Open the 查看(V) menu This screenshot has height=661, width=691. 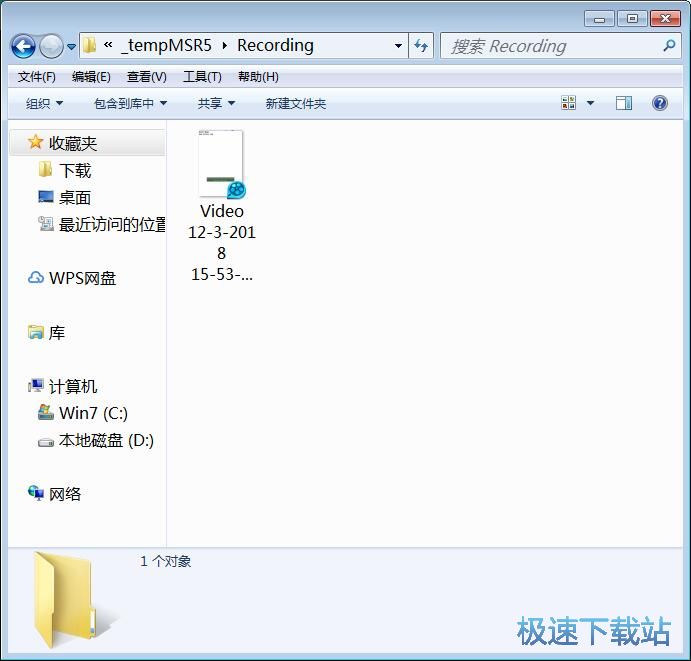pyautogui.click(x=147, y=77)
